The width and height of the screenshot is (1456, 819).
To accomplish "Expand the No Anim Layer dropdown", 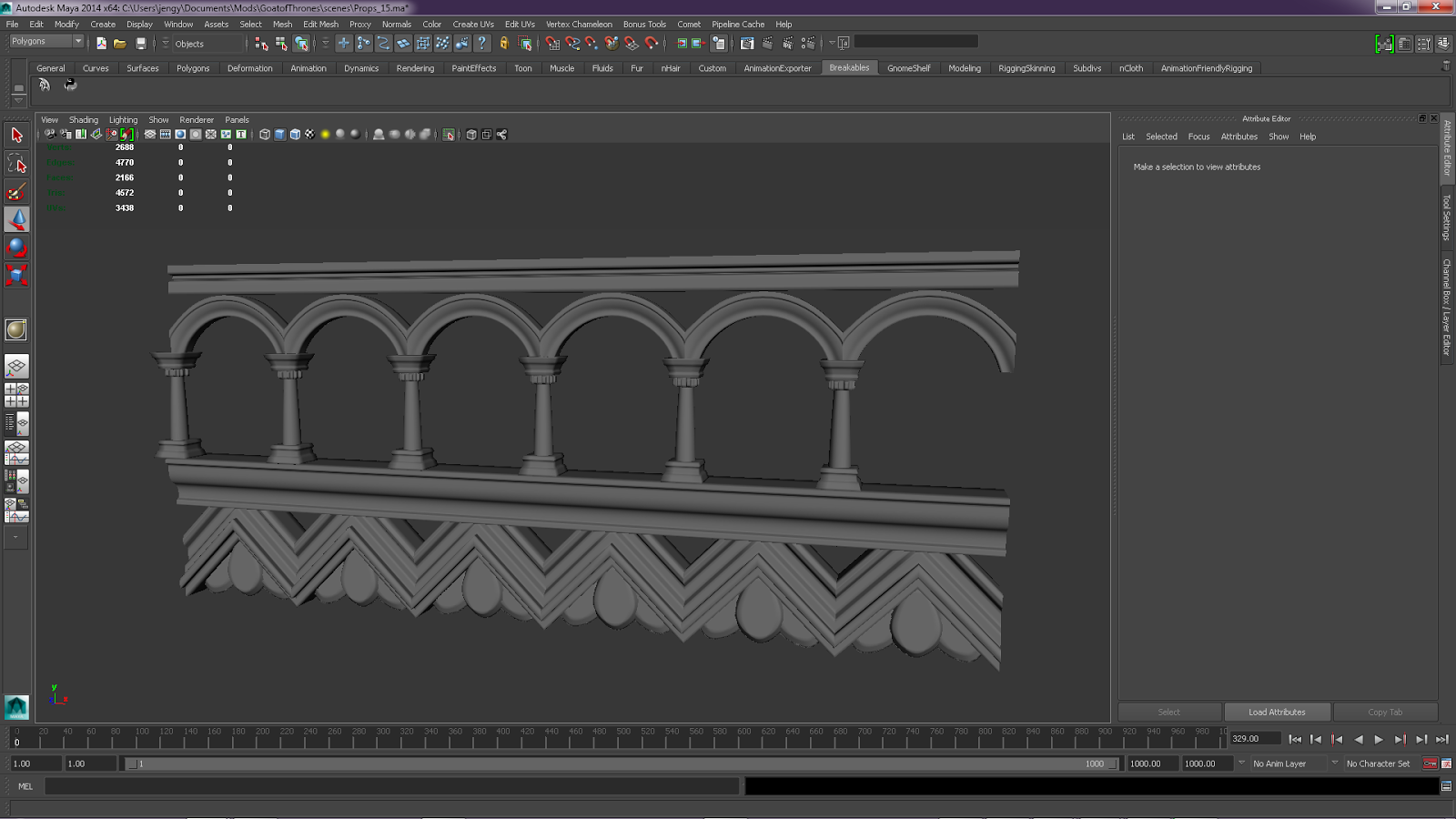I will tap(1241, 763).
